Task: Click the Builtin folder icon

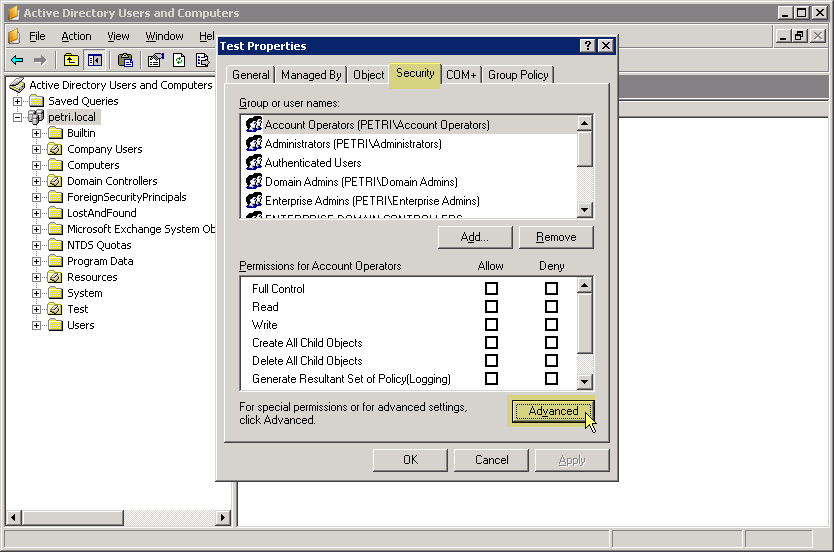Action: click(x=55, y=133)
